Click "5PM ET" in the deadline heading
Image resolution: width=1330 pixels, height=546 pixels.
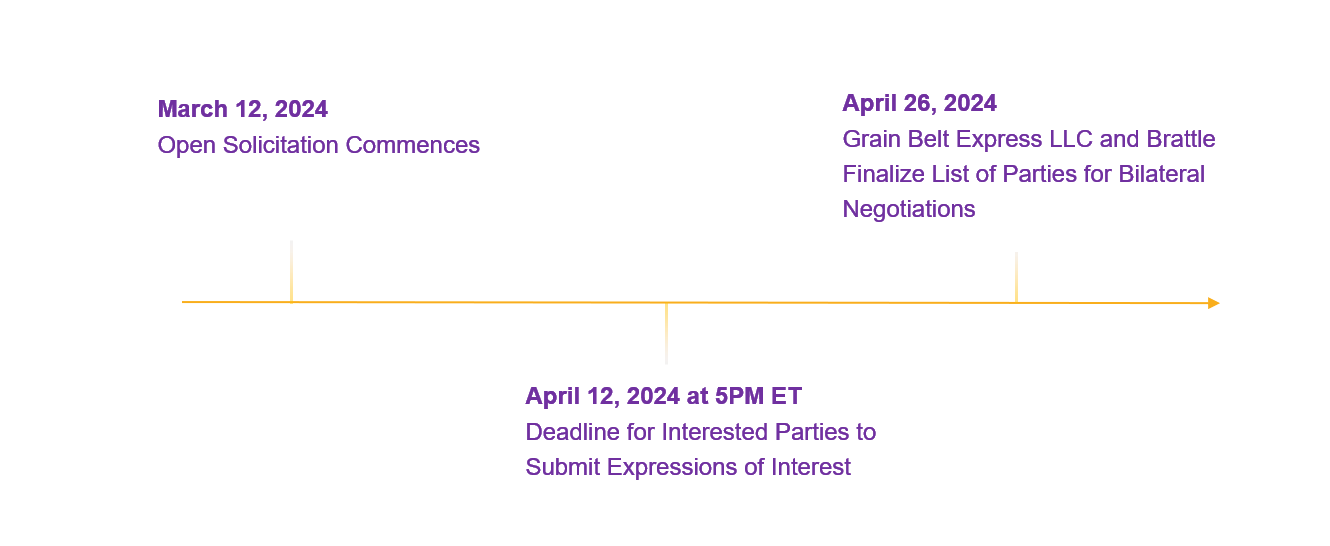click(759, 396)
